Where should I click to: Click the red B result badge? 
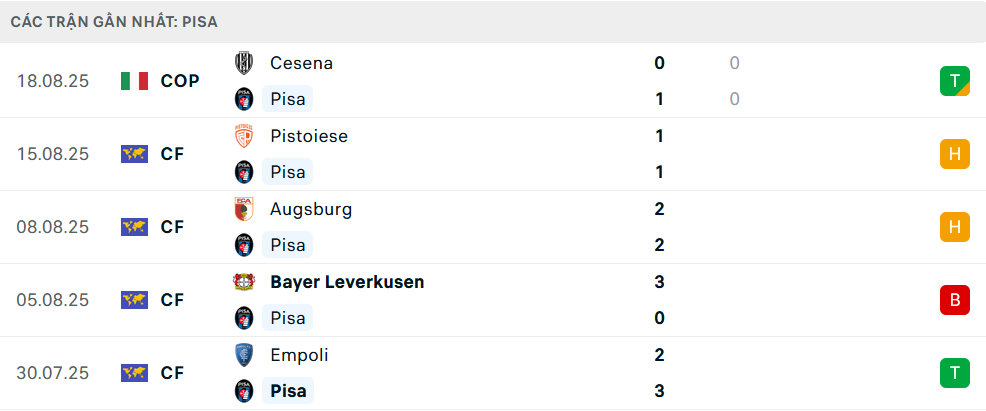954,300
